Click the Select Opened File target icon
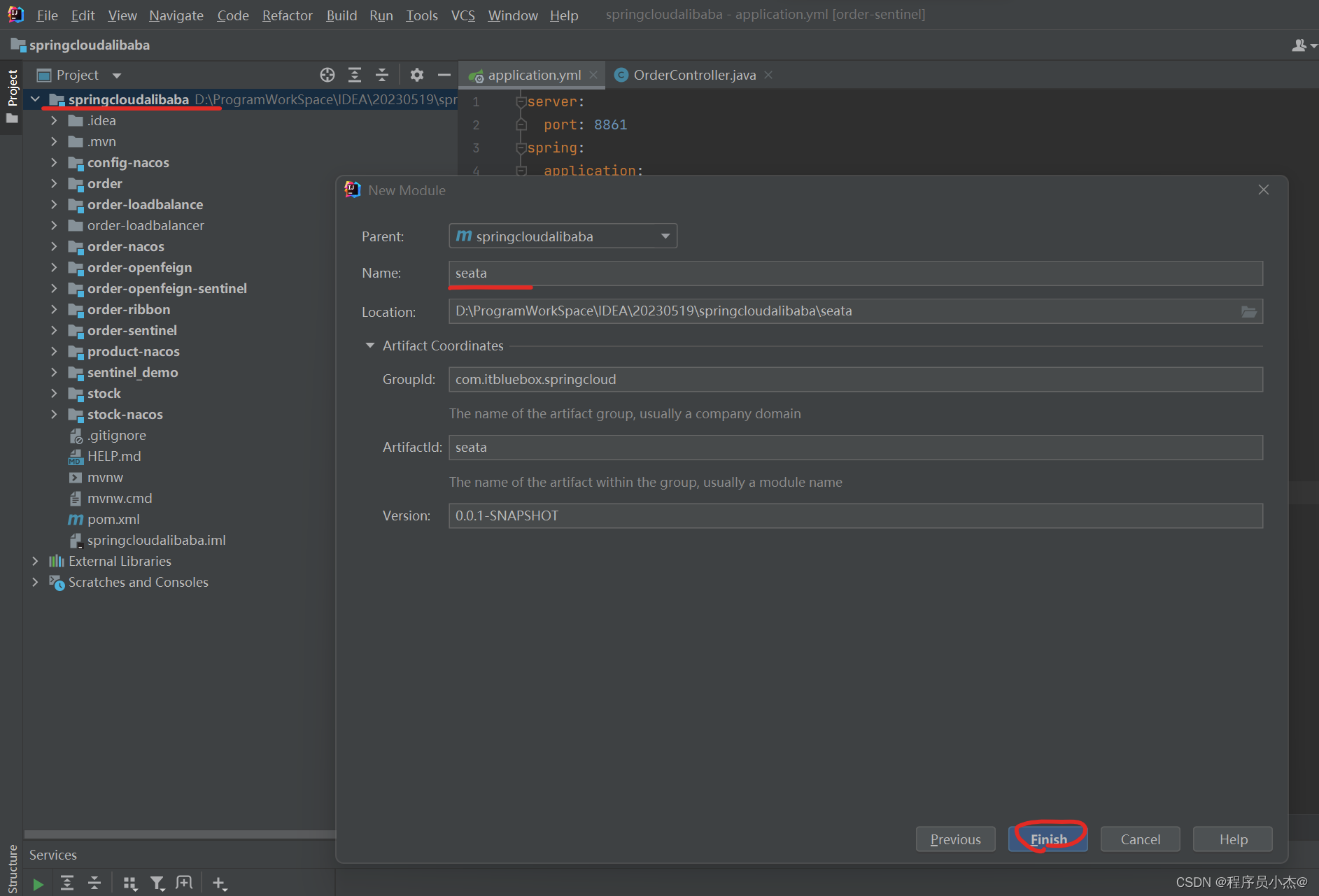 click(x=327, y=75)
